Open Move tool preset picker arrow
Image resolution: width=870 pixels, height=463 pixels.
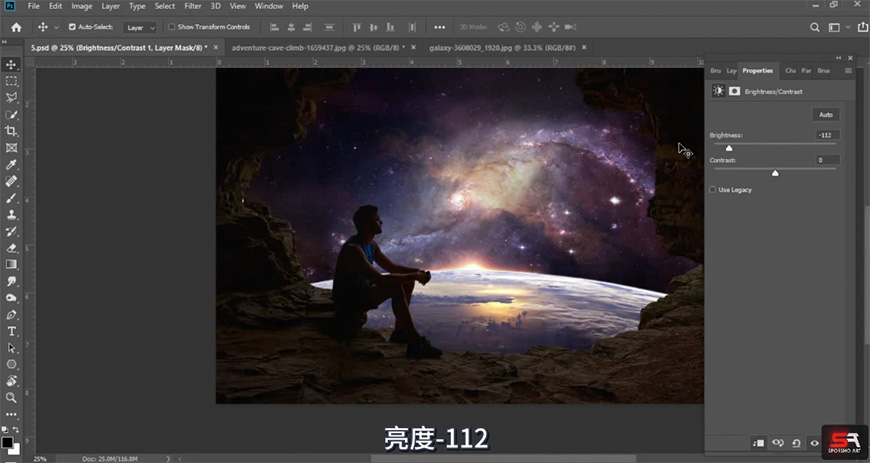click(56, 27)
